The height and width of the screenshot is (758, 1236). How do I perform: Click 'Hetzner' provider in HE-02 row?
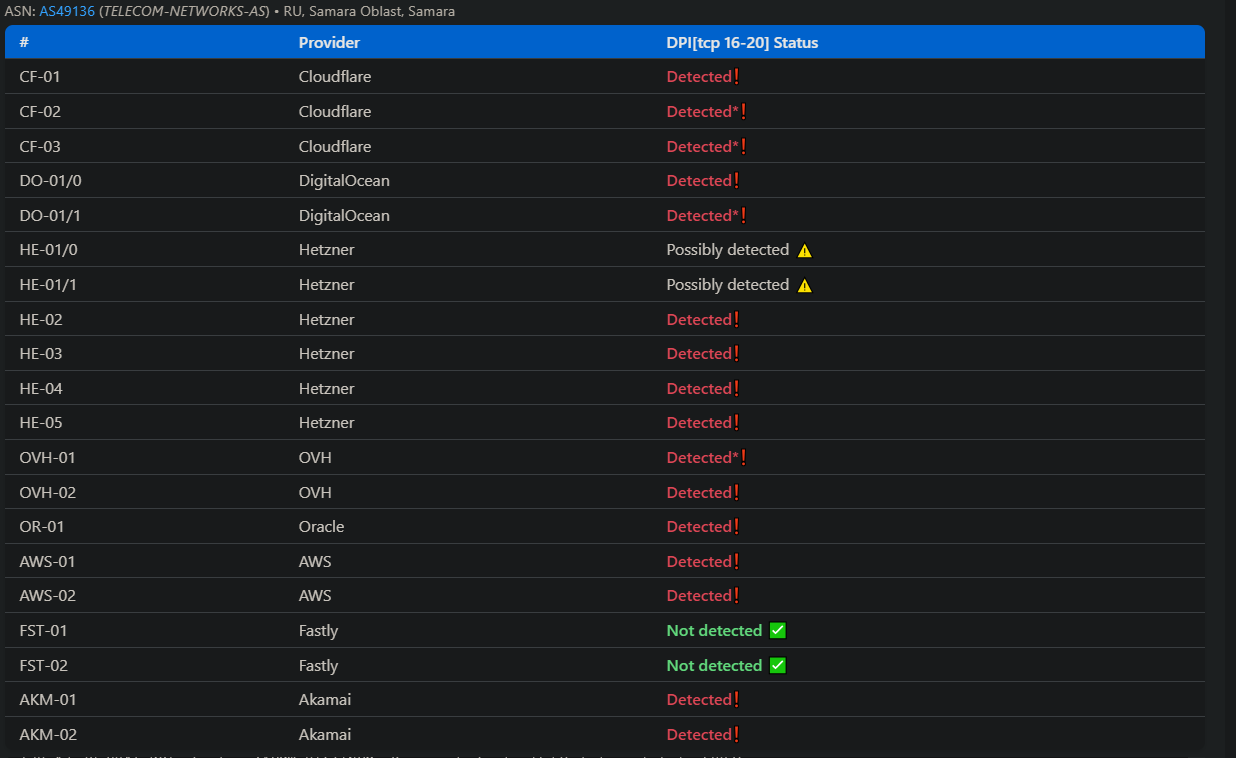[x=327, y=320]
